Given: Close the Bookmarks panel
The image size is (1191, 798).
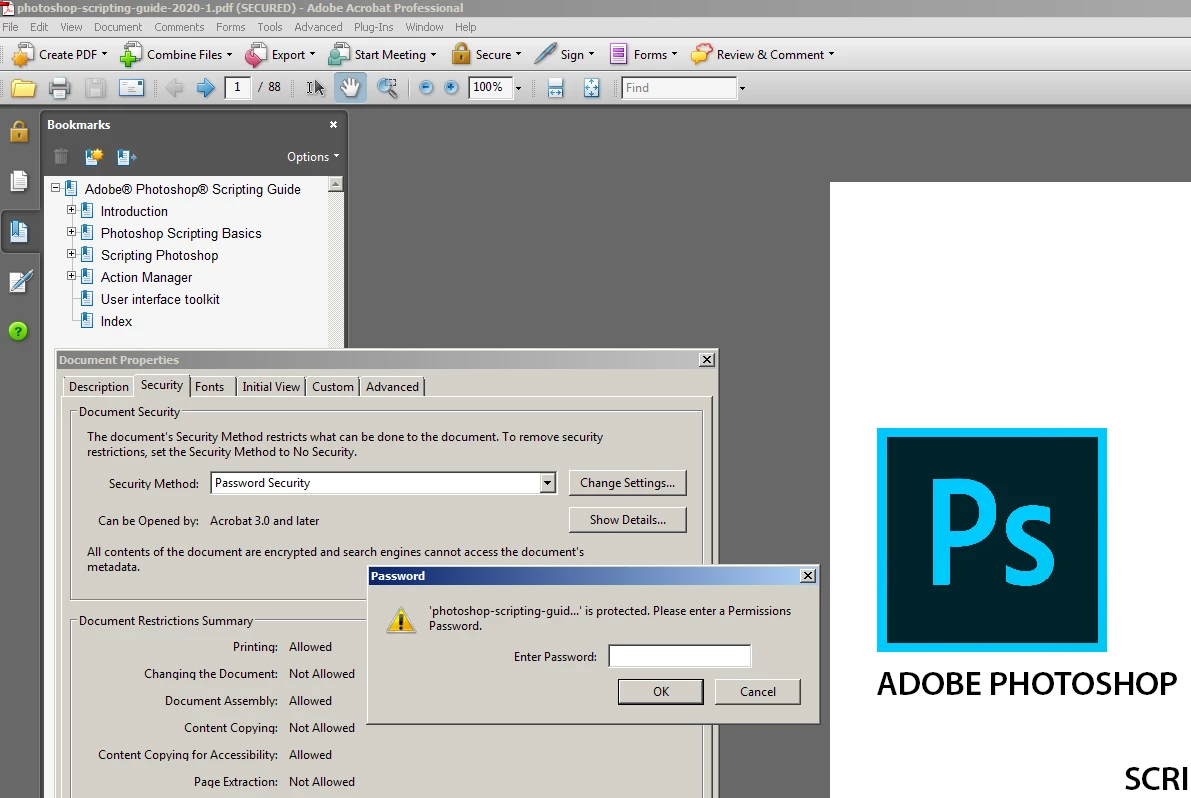Looking at the screenshot, I should tap(333, 125).
